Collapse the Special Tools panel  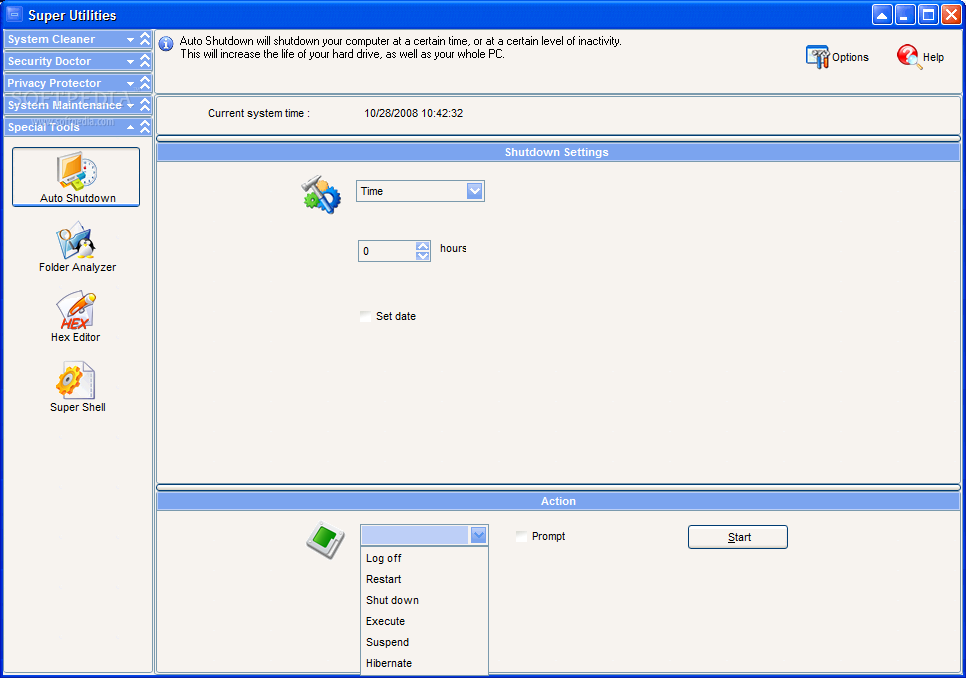click(x=78, y=127)
